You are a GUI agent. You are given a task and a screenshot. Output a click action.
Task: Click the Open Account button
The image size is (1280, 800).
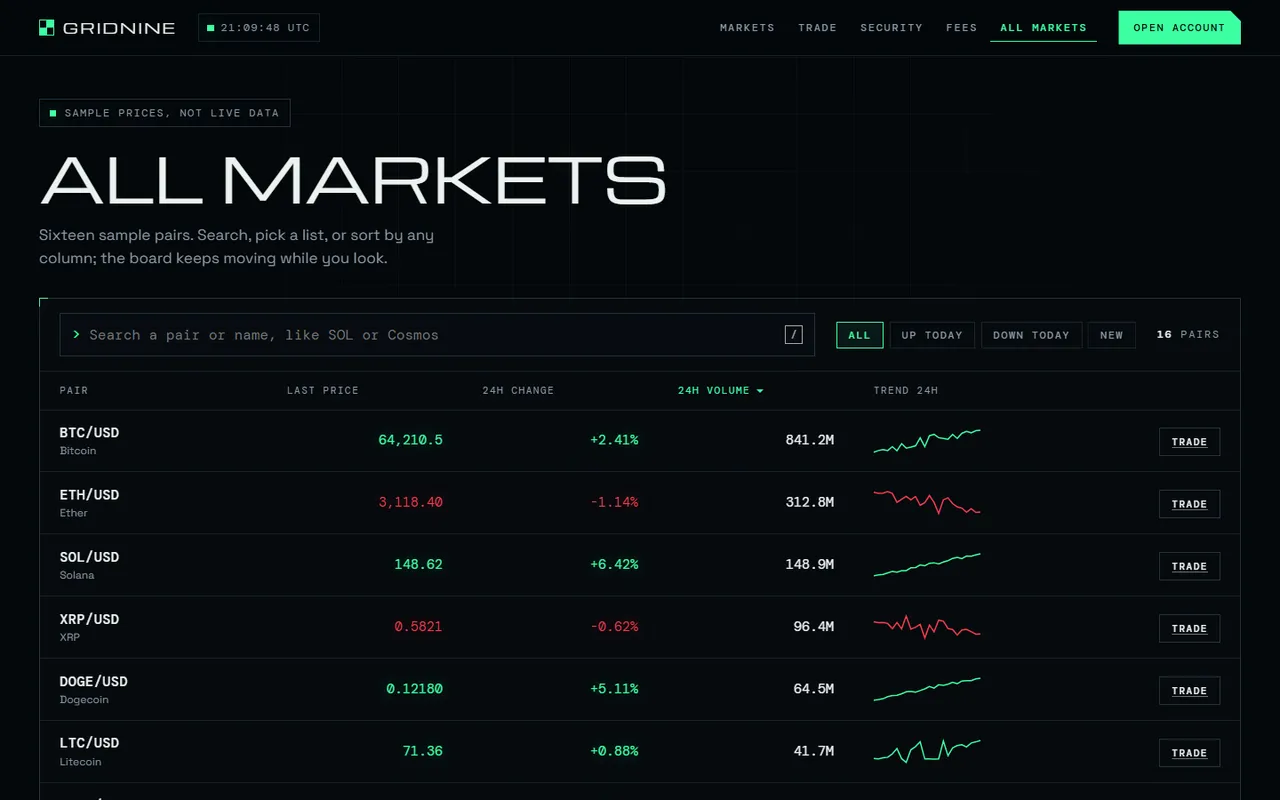1179,28
